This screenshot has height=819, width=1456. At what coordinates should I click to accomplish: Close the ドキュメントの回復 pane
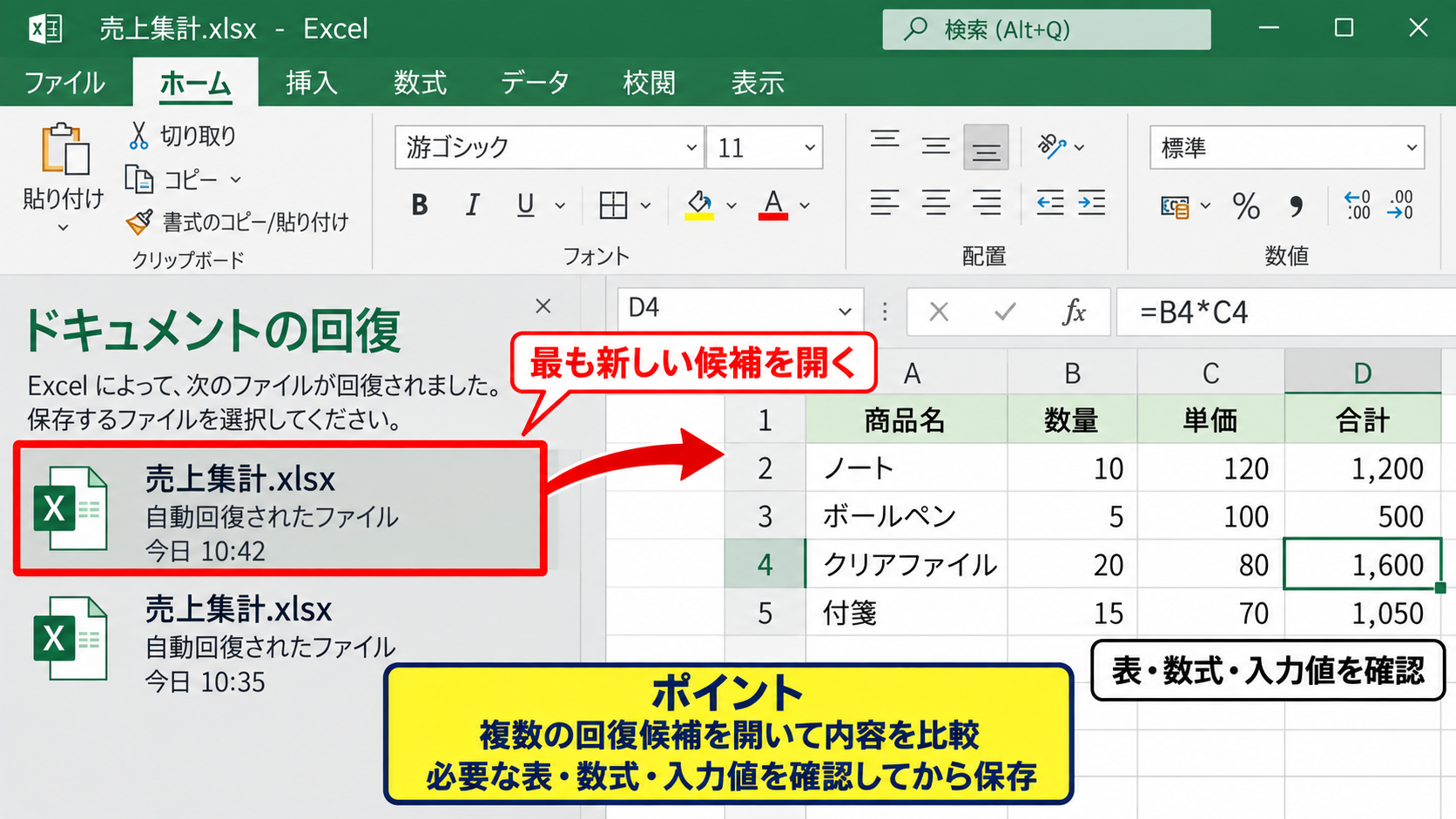543,306
